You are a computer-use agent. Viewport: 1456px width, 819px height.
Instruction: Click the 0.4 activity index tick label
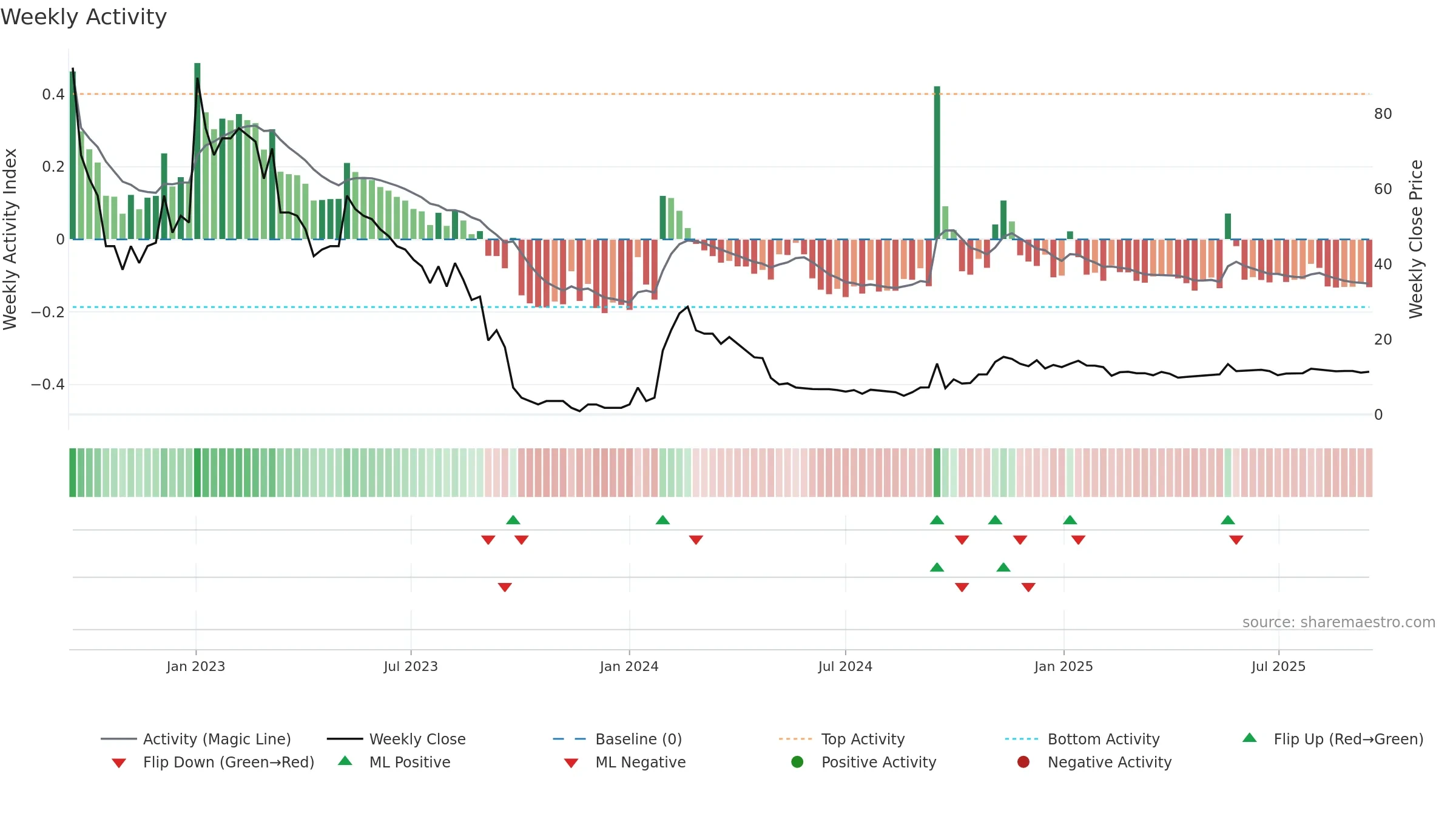(53, 94)
